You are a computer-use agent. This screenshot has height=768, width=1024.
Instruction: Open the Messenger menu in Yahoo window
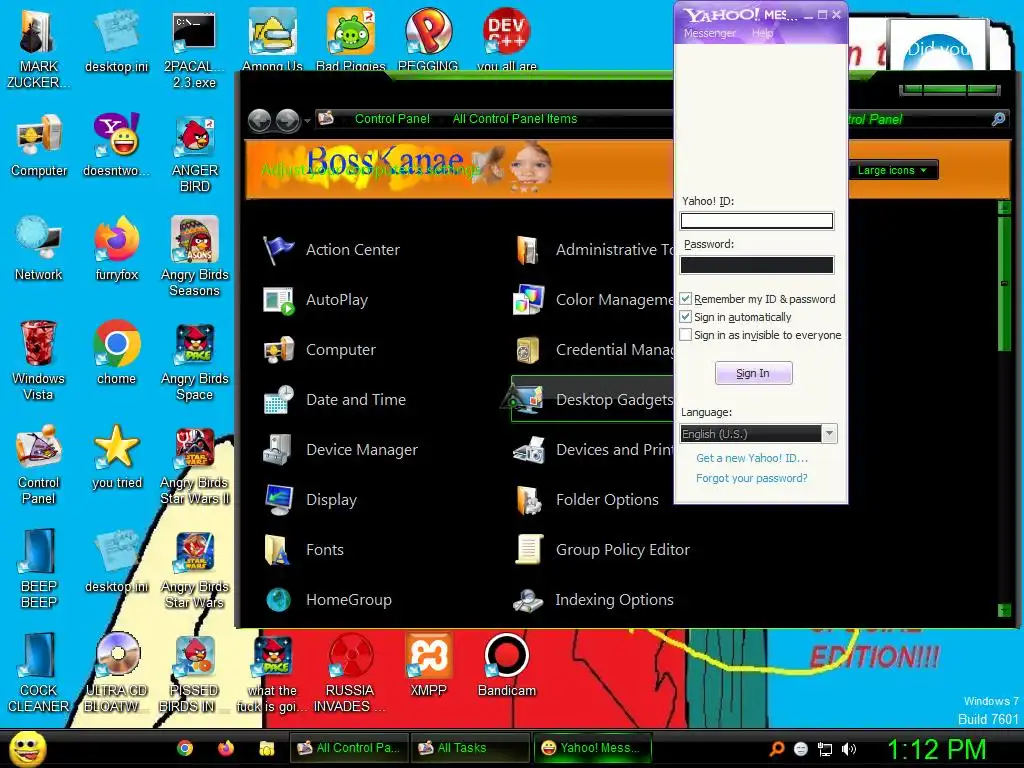tap(710, 33)
